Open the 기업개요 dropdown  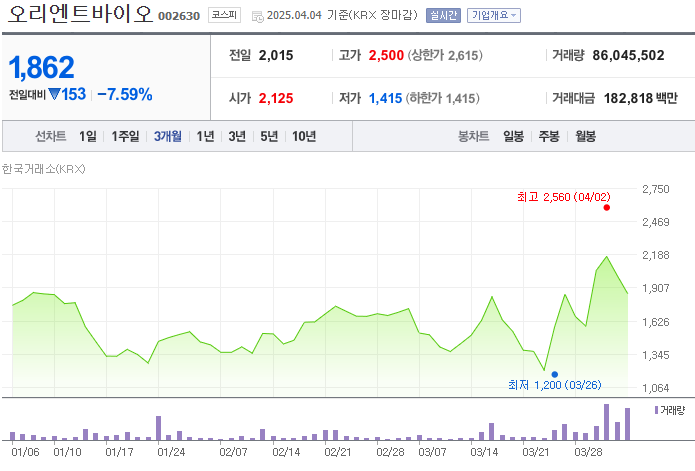(494, 16)
